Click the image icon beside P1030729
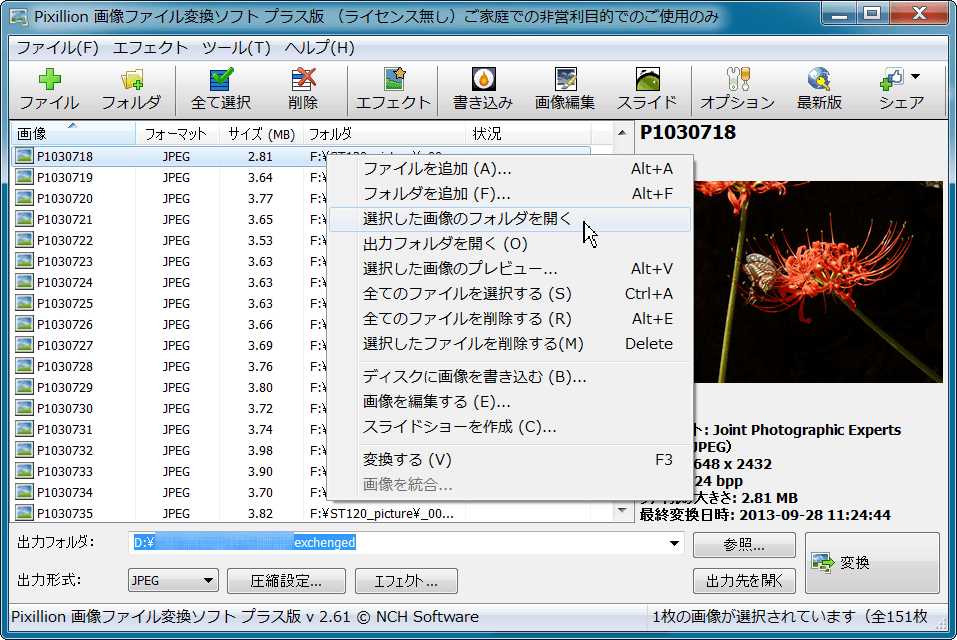The image size is (957, 640). (24, 387)
